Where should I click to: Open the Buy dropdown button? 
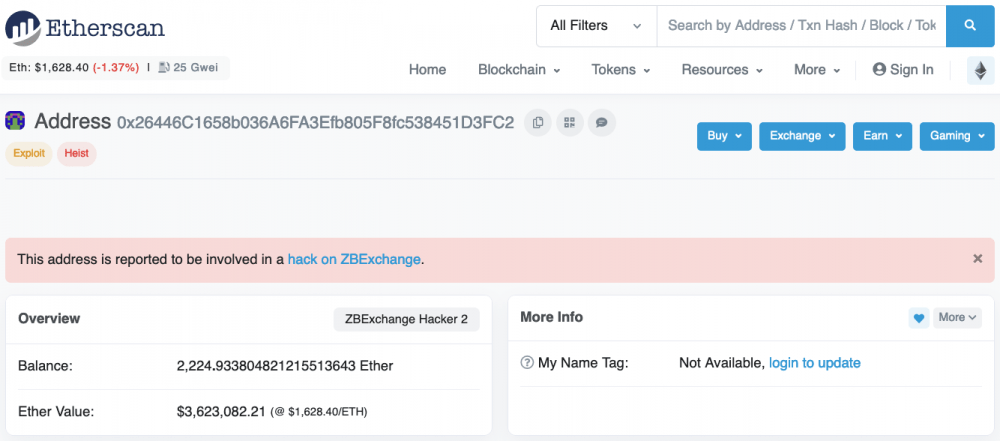click(x=724, y=136)
